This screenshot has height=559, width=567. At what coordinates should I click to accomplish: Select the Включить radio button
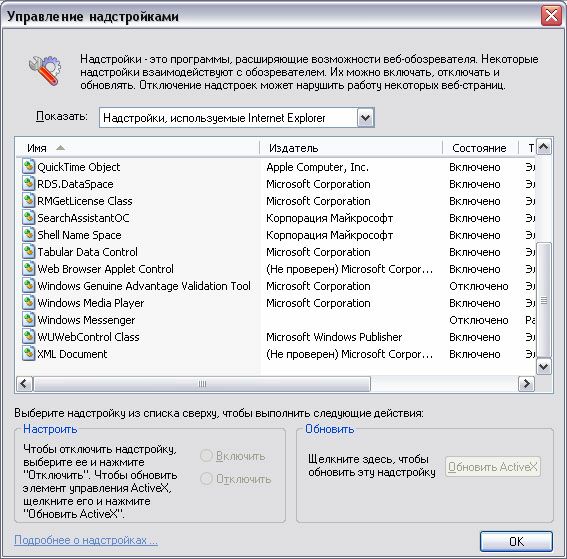click(206, 456)
